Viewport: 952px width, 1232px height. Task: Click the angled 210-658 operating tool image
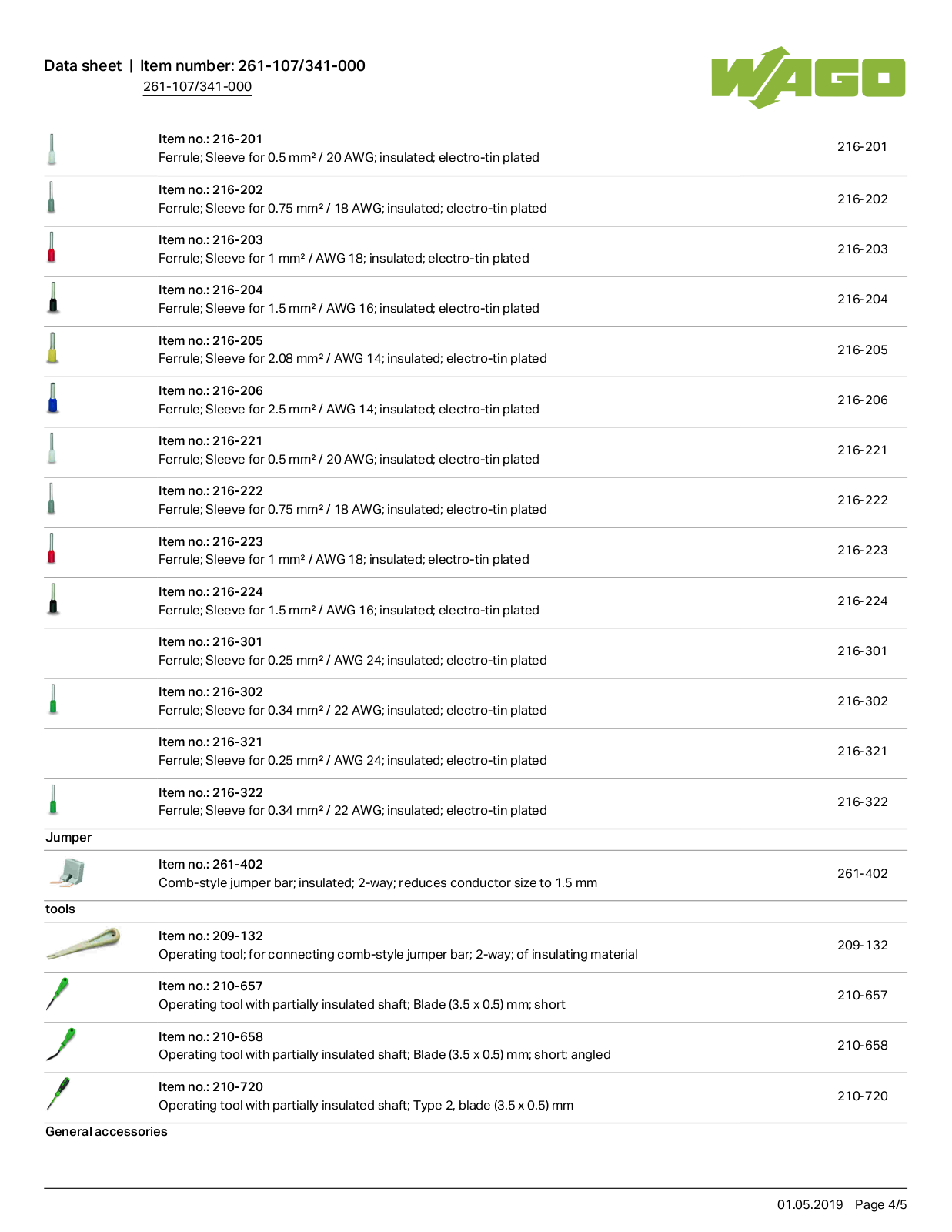click(x=61, y=1044)
